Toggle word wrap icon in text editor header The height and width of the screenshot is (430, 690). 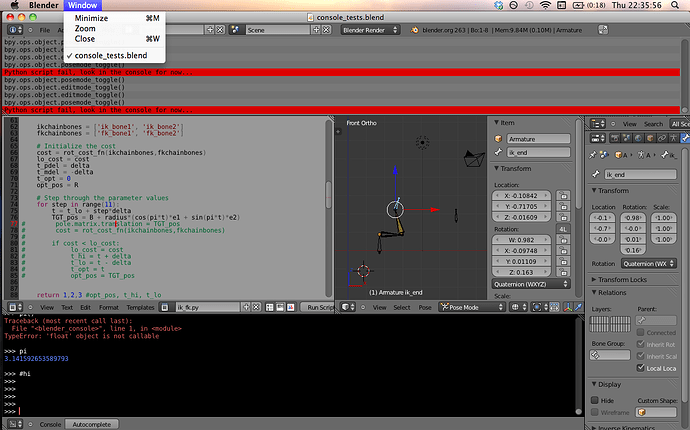(280, 307)
